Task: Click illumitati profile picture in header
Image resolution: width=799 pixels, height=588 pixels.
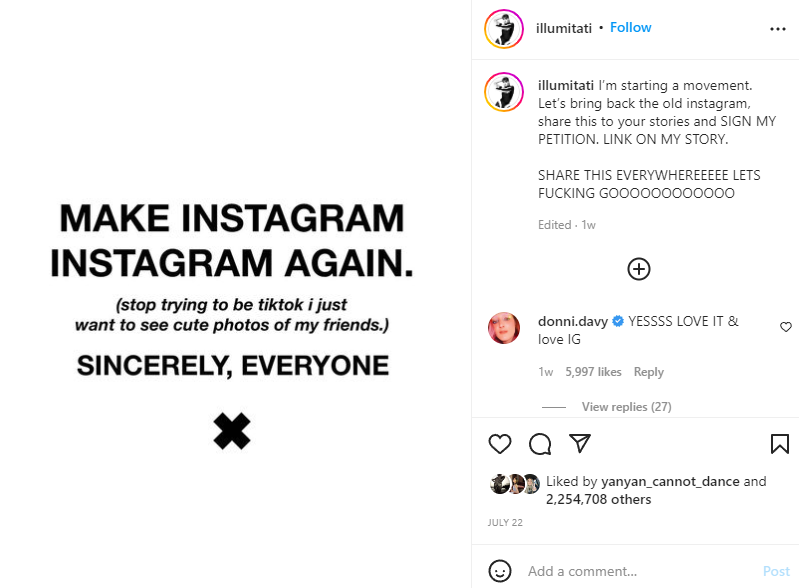Action: click(x=504, y=29)
